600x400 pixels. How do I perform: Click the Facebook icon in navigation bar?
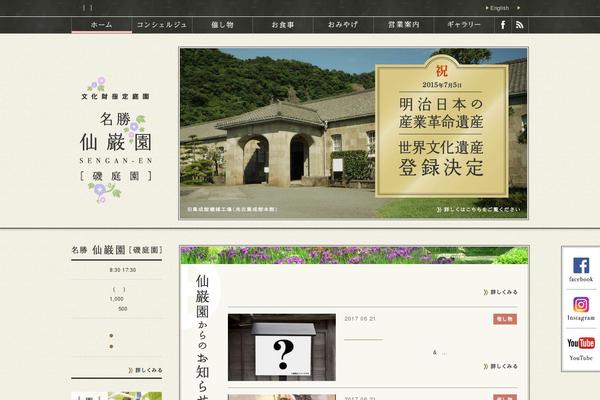tap(503, 25)
